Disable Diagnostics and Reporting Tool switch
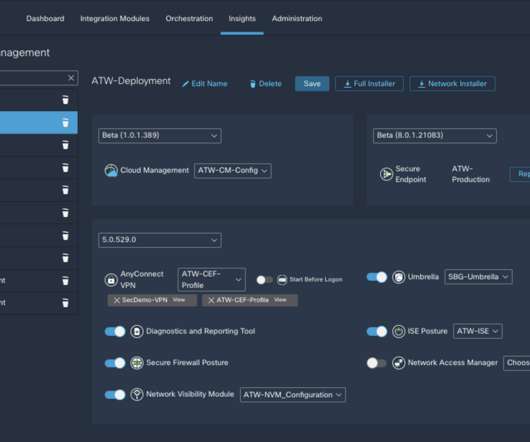Image resolution: width=530 pixels, height=442 pixels. point(115,332)
